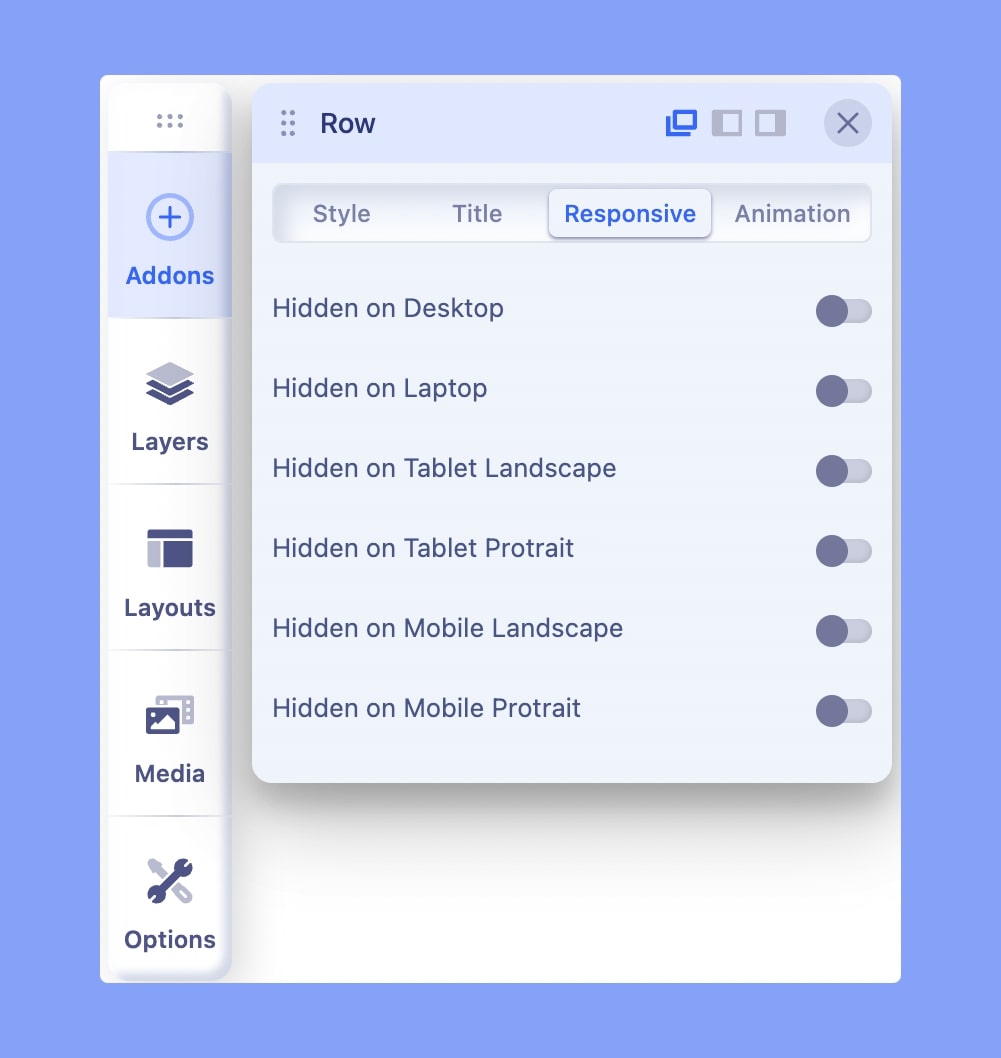Dock the Row panel to left
Viewport: 1001px width, 1058px height.
(727, 123)
